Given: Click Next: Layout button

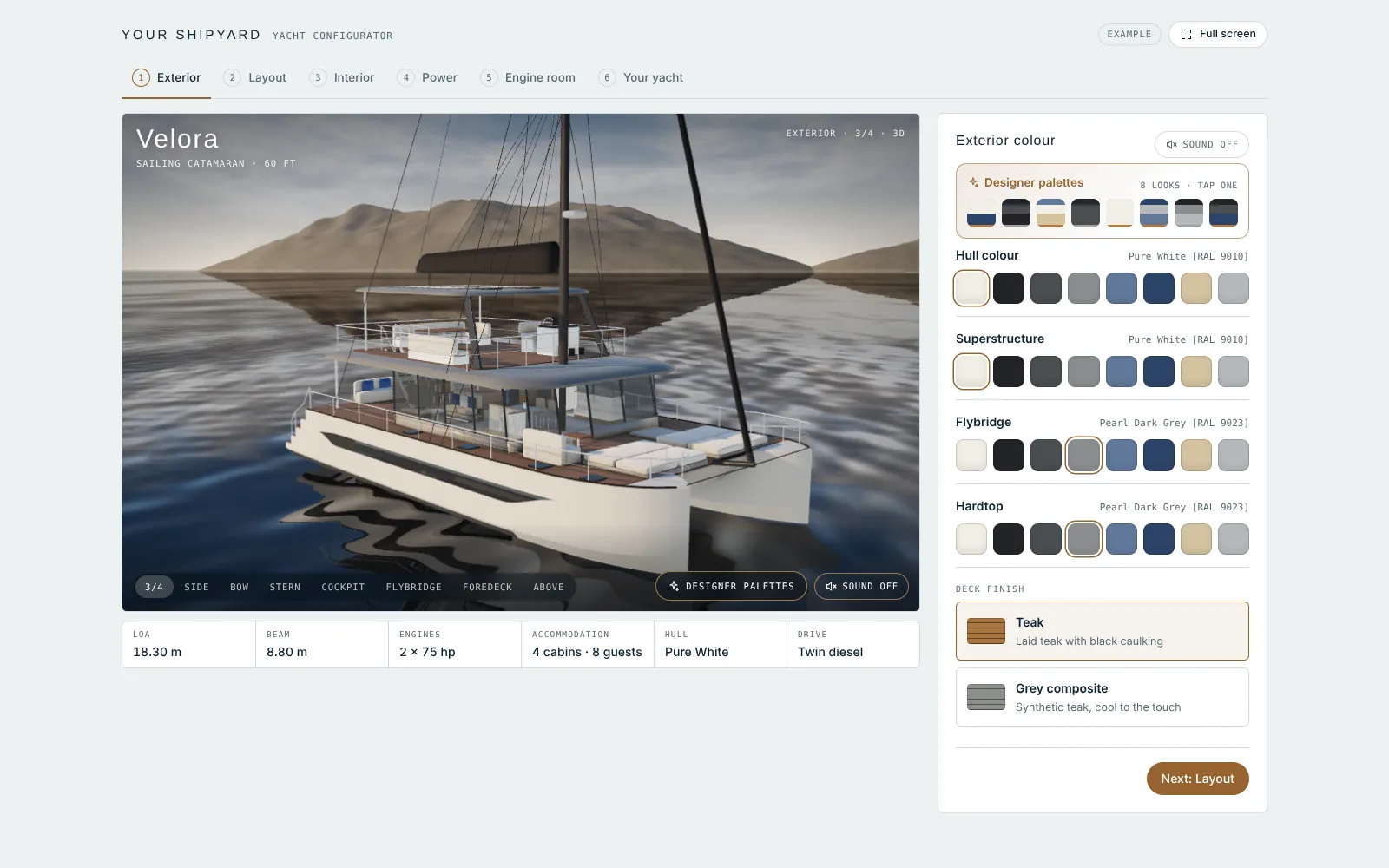Looking at the screenshot, I should (x=1198, y=779).
